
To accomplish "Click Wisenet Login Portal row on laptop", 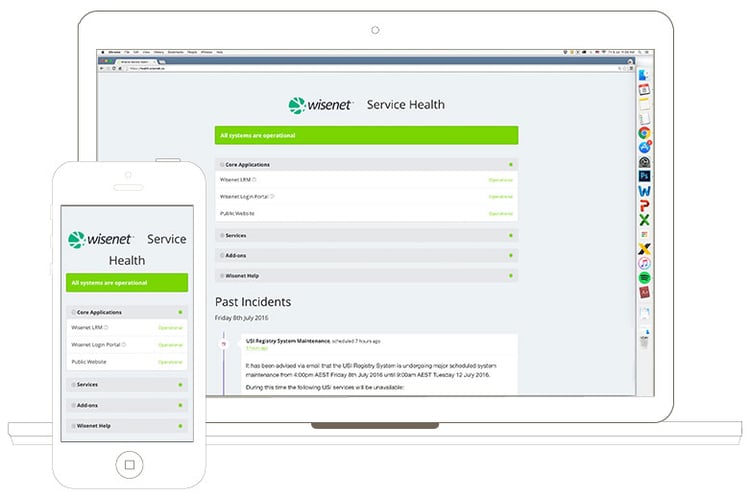I will 366,197.
